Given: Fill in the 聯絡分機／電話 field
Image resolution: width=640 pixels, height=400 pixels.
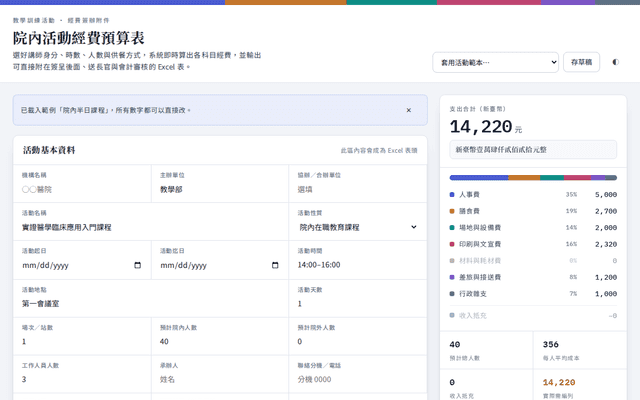Looking at the screenshot, I should tap(358, 379).
